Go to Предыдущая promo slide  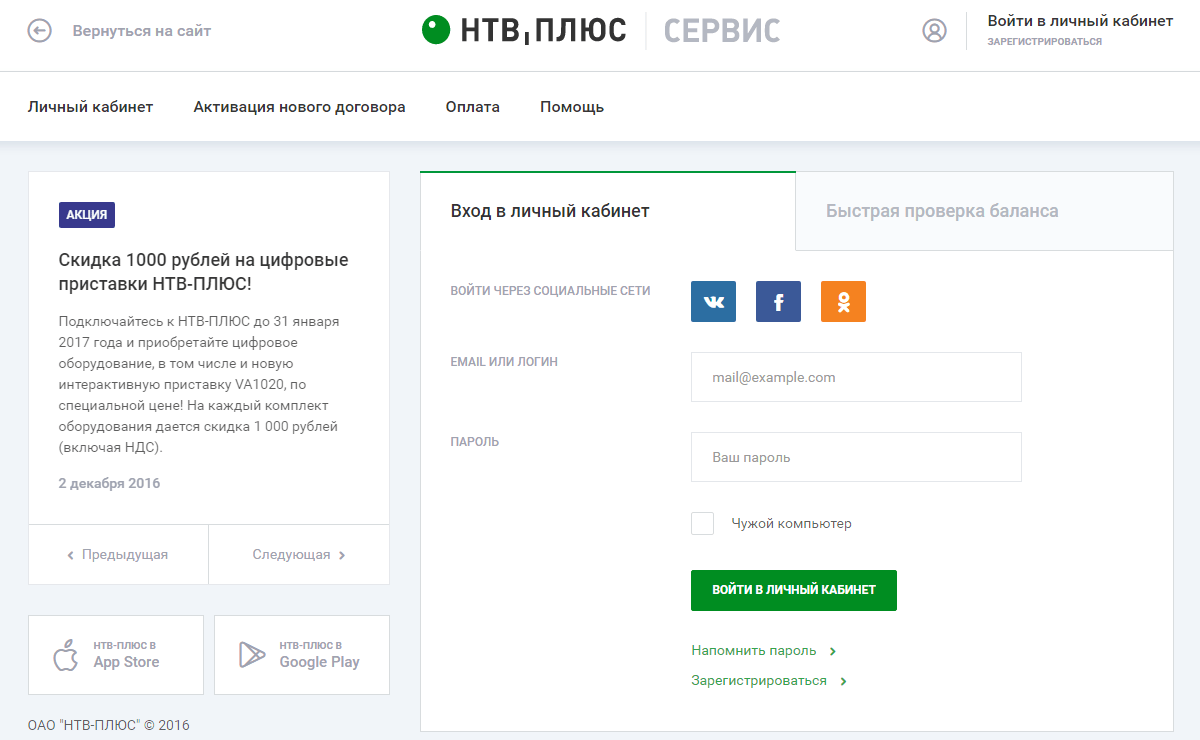pyautogui.click(x=118, y=554)
